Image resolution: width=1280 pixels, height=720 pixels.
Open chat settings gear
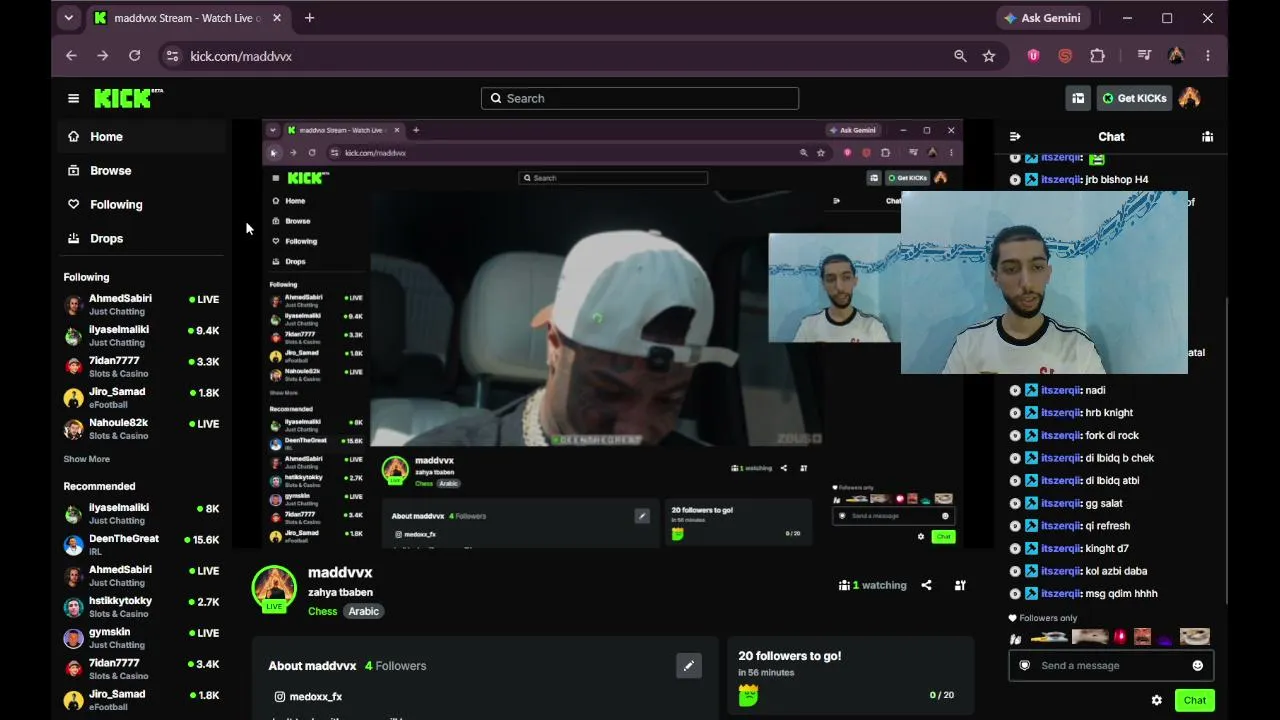pyautogui.click(x=1157, y=700)
